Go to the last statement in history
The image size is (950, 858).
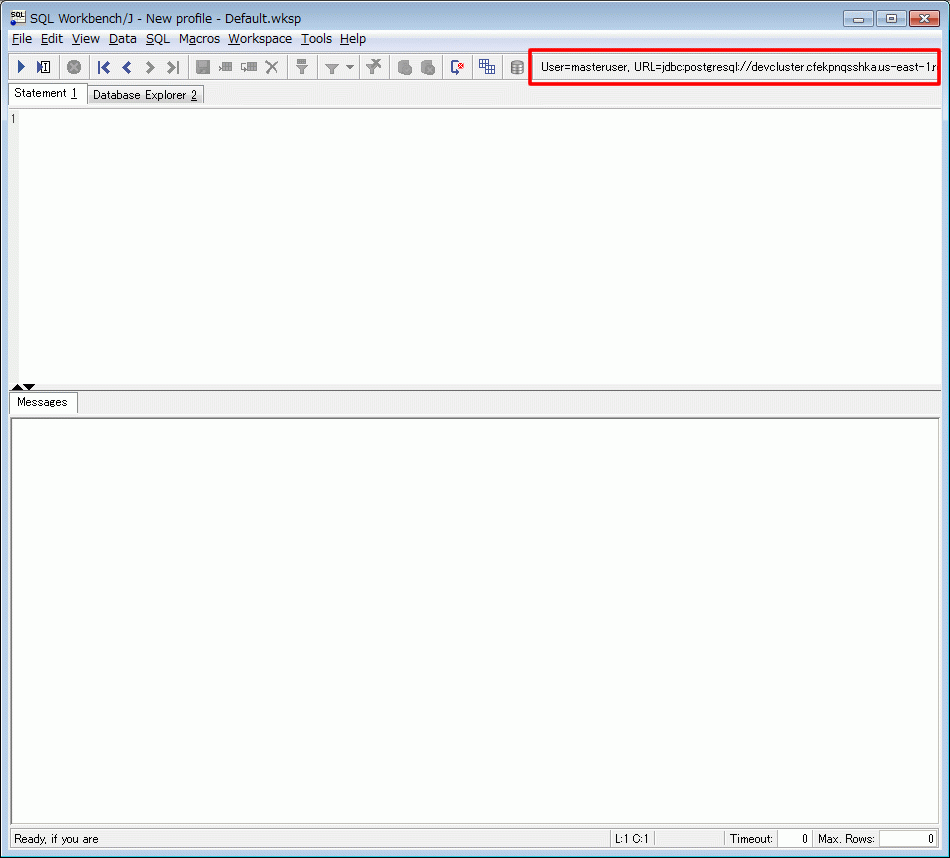pos(173,67)
